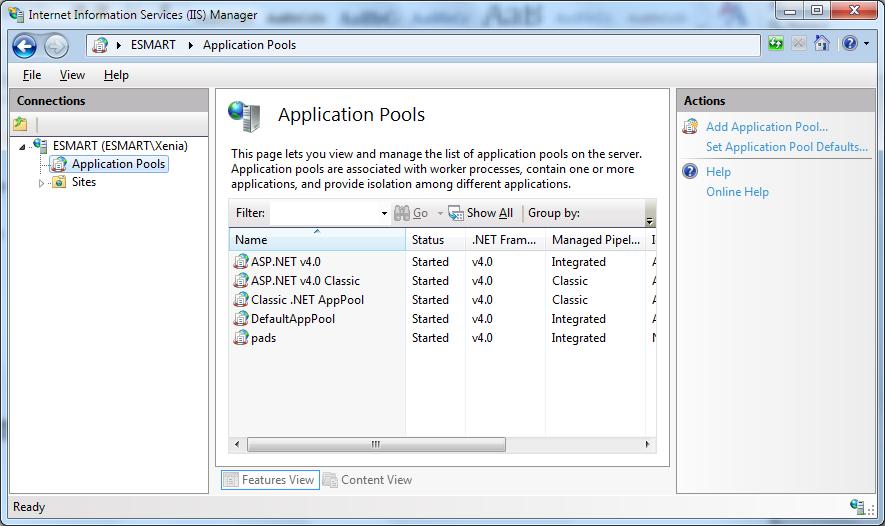Click Create New Connection icon in Connections
This screenshot has height=526, width=885.
(20, 123)
